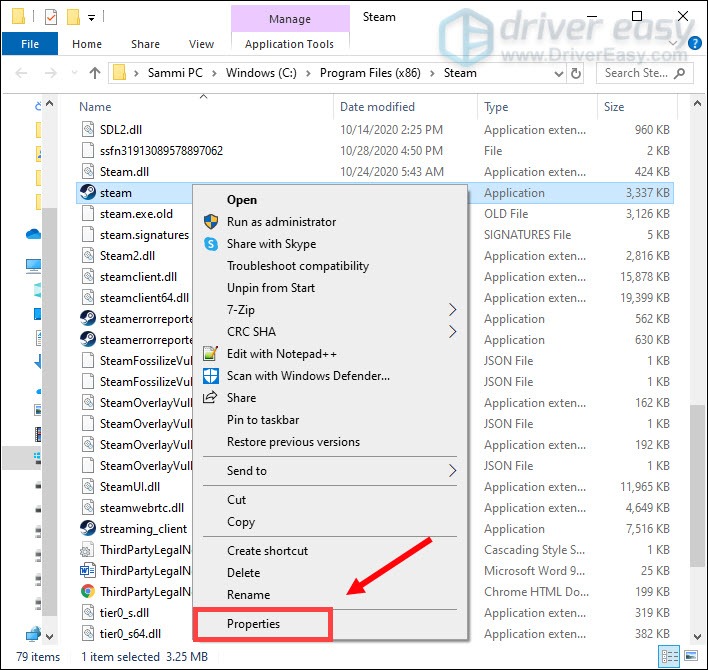Image resolution: width=708 pixels, height=670 pixels.
Task: Click the tier0_s.dll file icon
Action: pyautogui.click(x=88, y=612)
